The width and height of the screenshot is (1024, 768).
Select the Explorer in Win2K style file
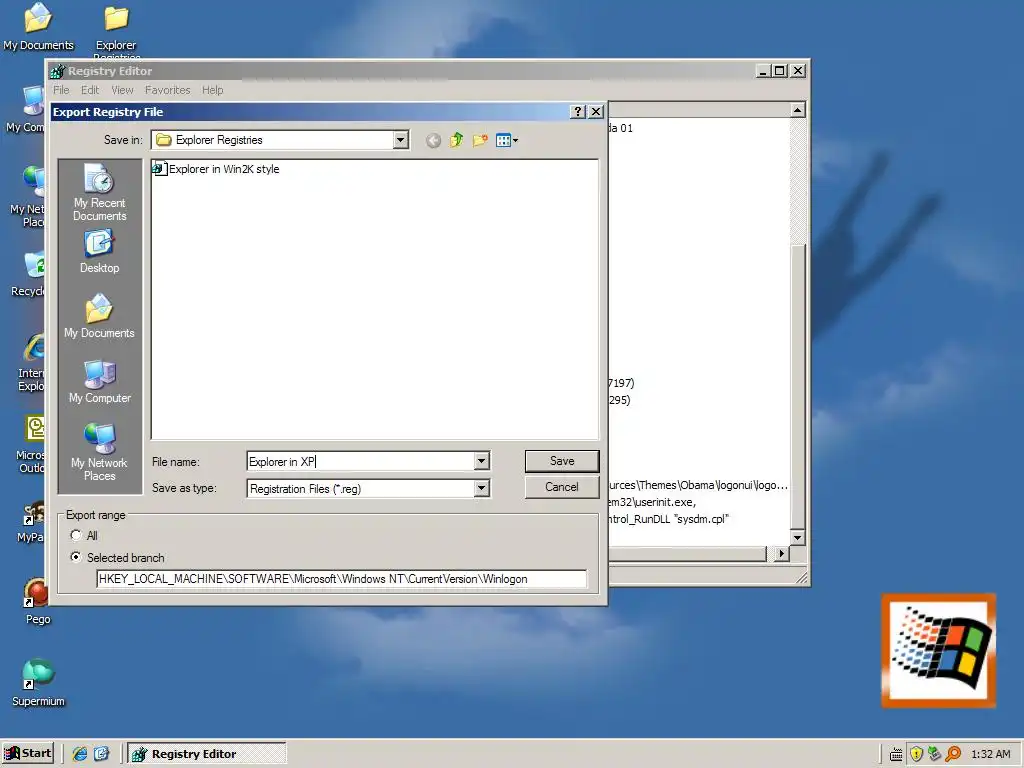(x=216, y=169)
